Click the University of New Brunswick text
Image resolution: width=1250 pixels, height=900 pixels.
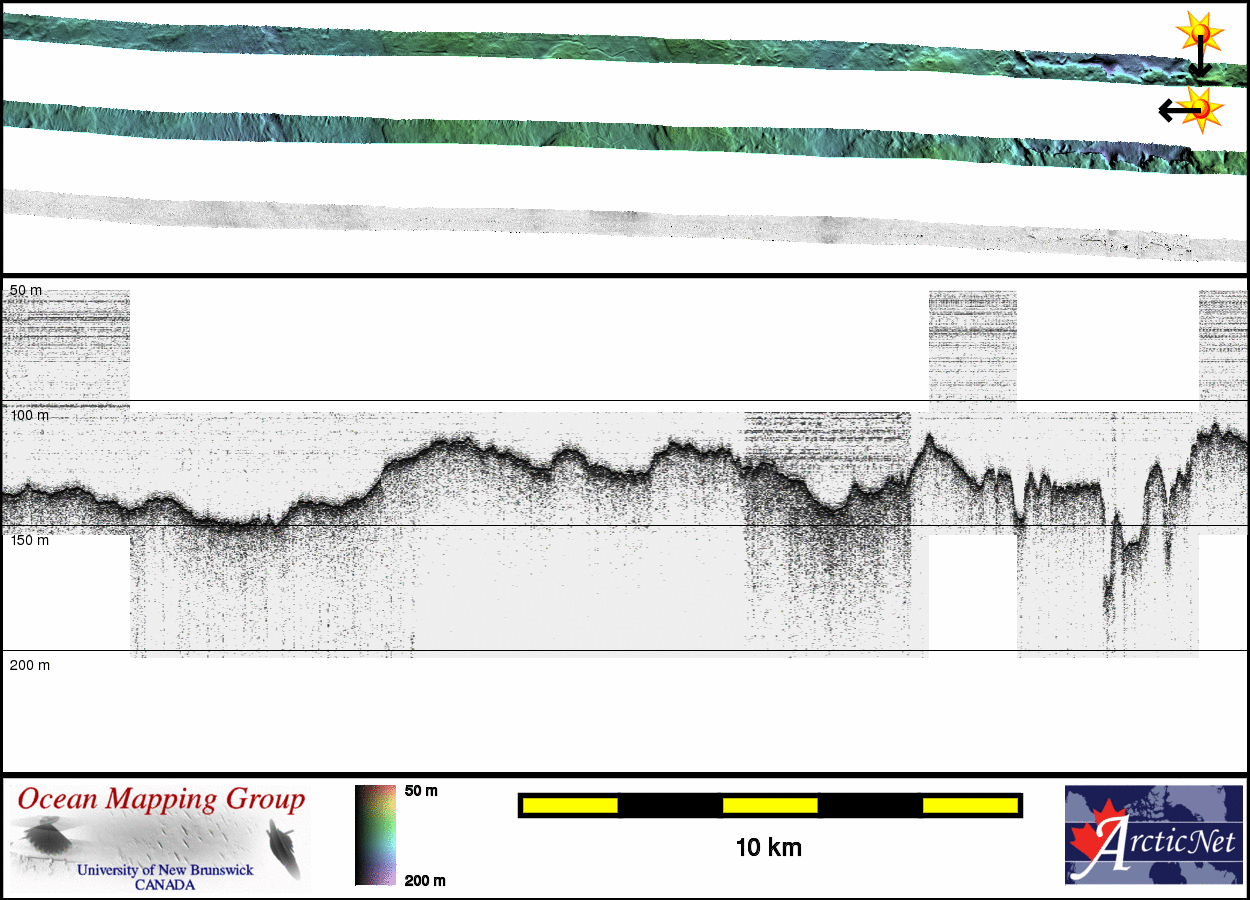click(165, 870)
